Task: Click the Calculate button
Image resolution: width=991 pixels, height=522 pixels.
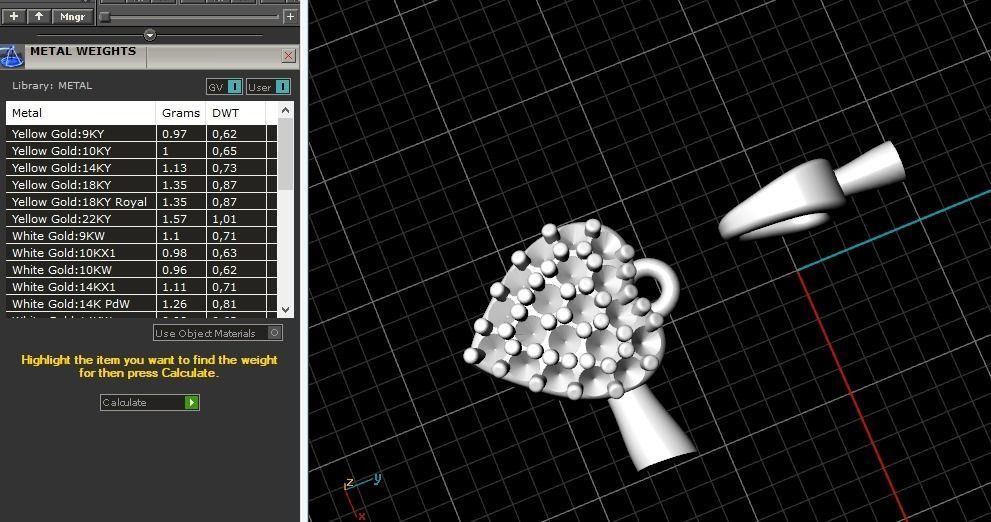Action: [150, 403]
